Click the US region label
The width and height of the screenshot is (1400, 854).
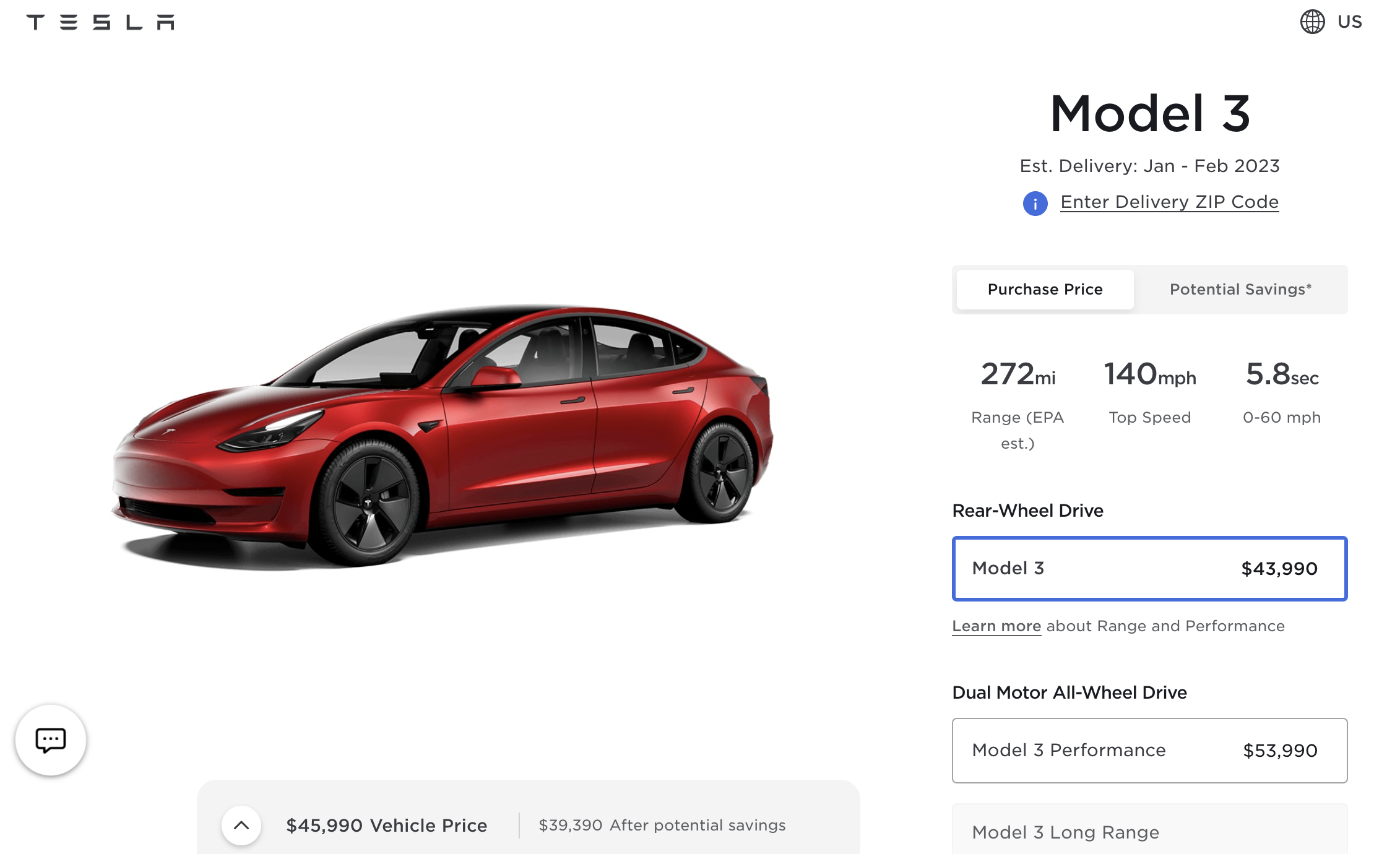(x=1349, y=22)
